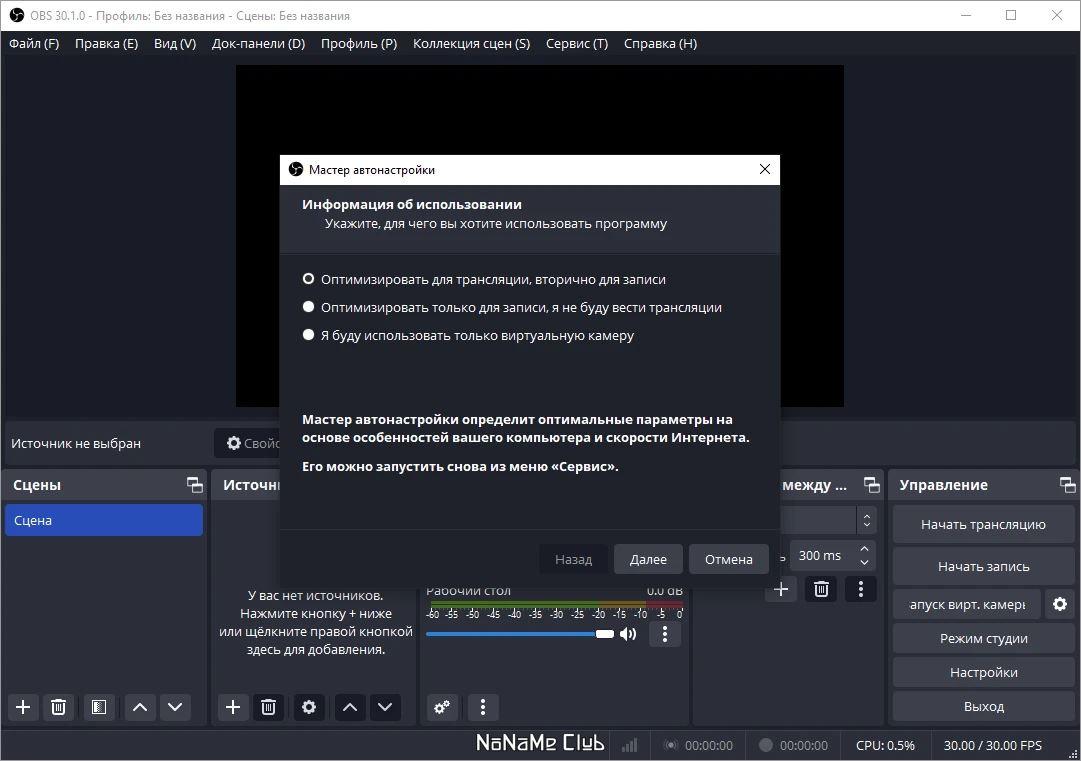Undock the Scenes panel float icon
Image resolution: width=1081 pixels, height=761 pixels.
pos(195,485)
